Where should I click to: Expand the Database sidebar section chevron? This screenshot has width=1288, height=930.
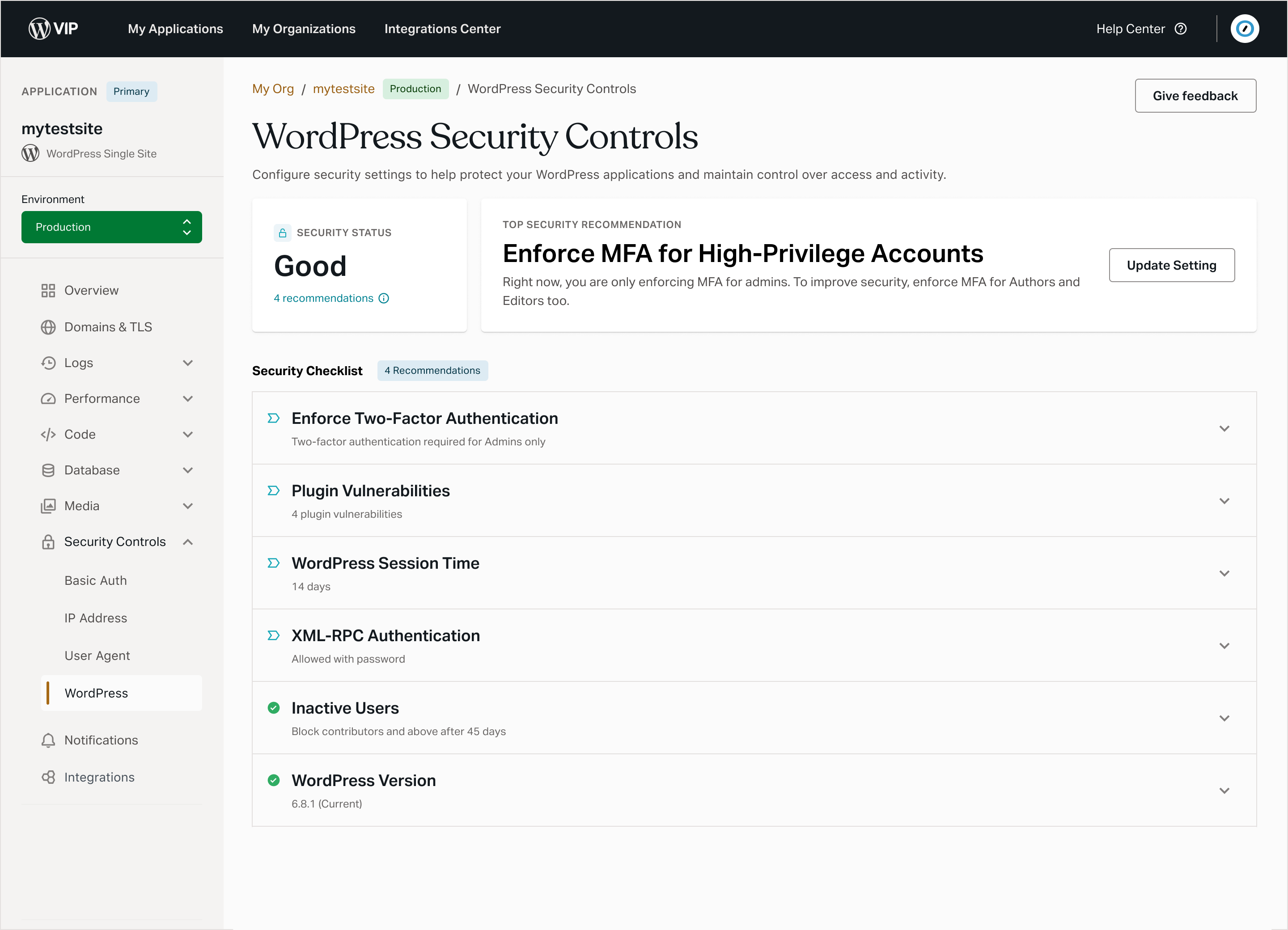click(x=188, y=470)
